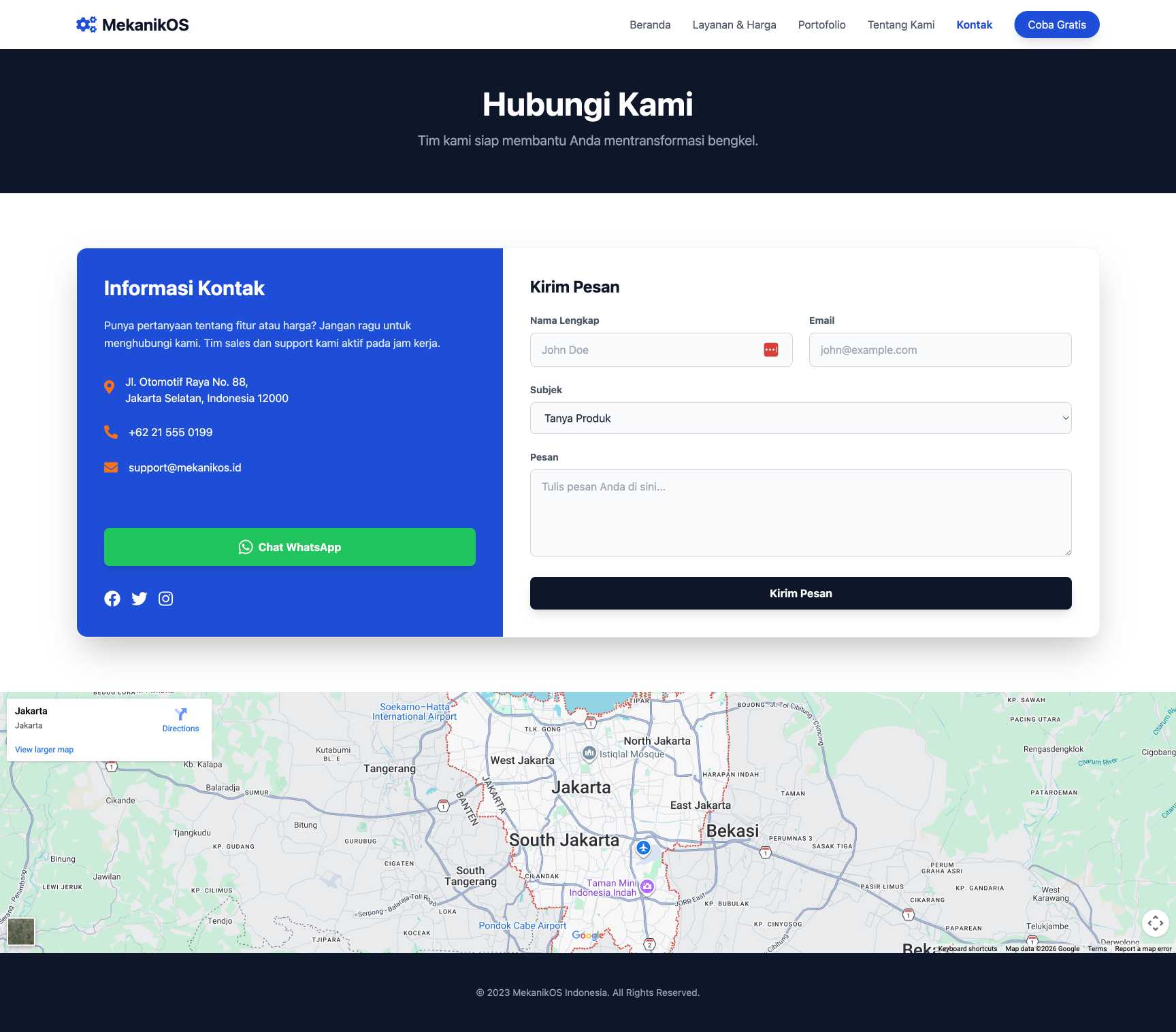This screenshot has width=1176, height=1032.
Task: Open the Subjek dropdown showing Tanya Produk
Action: coord(800,418)
